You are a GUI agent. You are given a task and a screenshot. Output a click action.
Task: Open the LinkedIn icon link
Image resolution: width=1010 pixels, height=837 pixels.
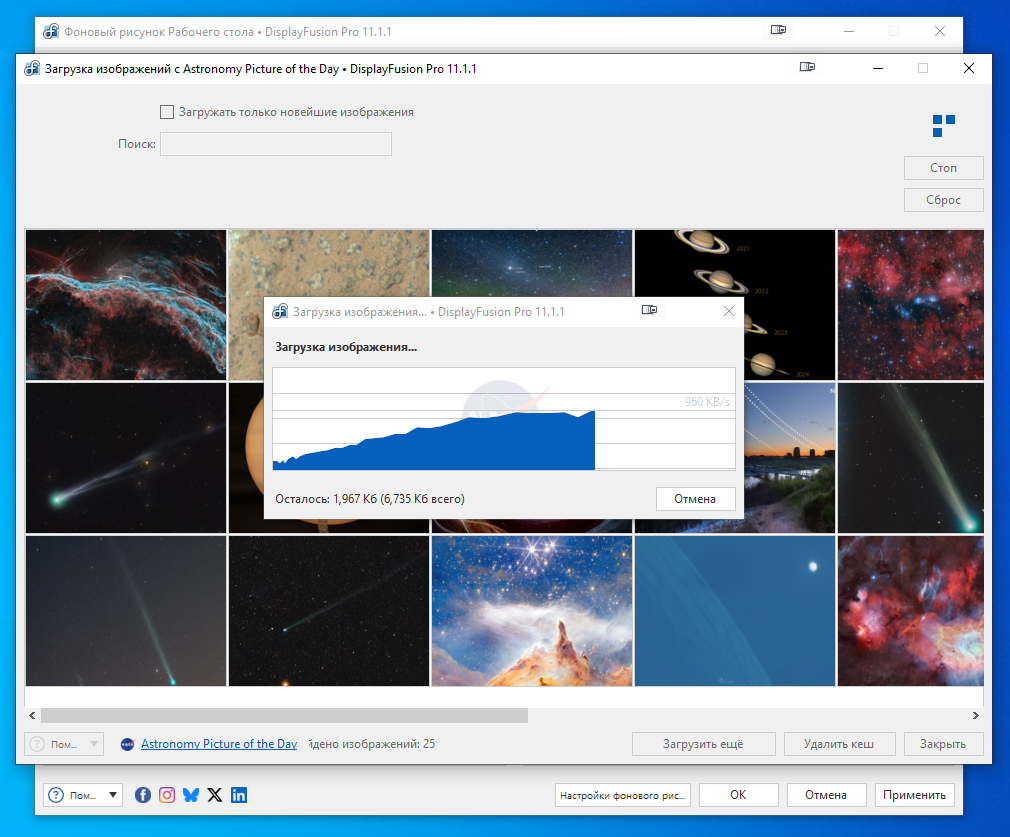click(x=239, y=795)
